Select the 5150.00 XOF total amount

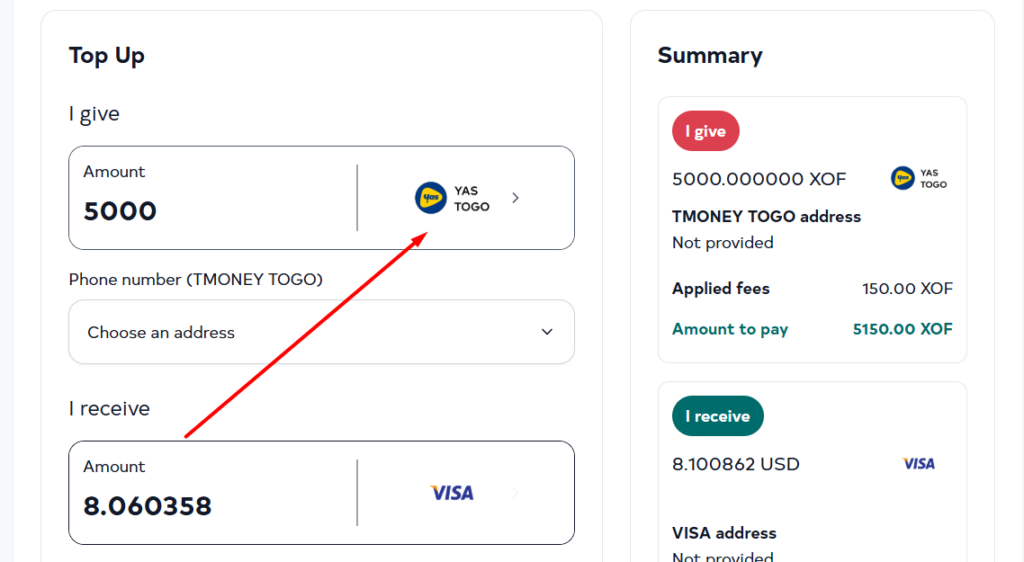[x=902, y=329]
